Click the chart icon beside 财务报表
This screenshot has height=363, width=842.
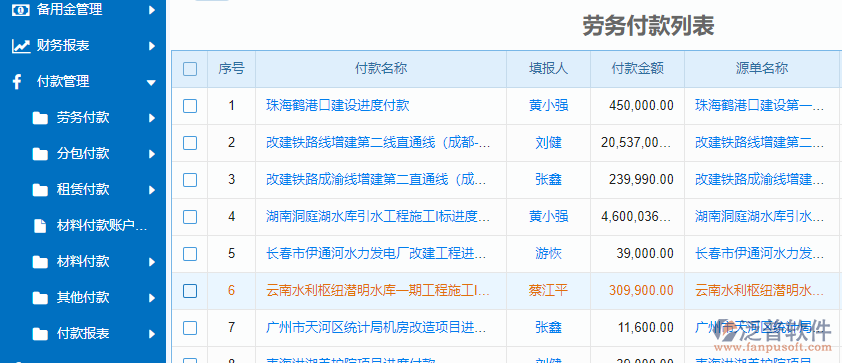tap(20, 46)
